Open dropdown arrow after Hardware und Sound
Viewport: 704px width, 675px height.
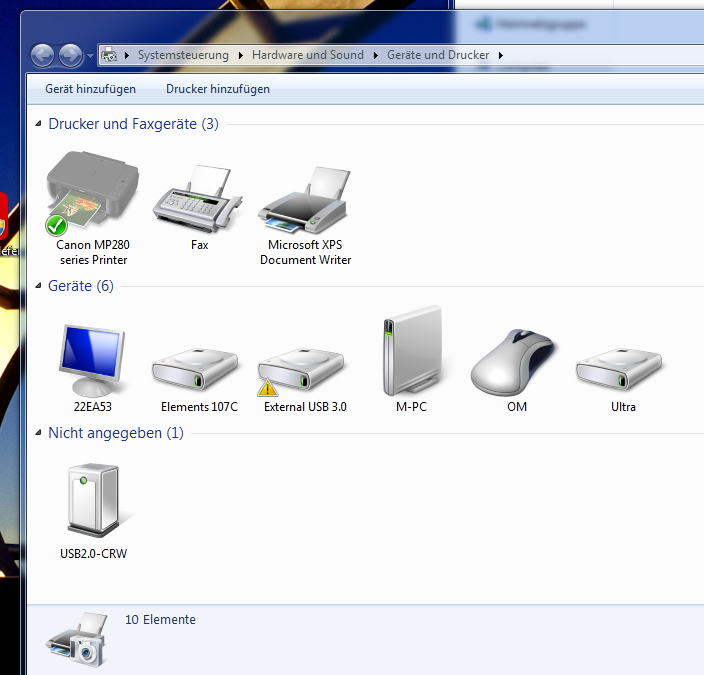(376, 55)
